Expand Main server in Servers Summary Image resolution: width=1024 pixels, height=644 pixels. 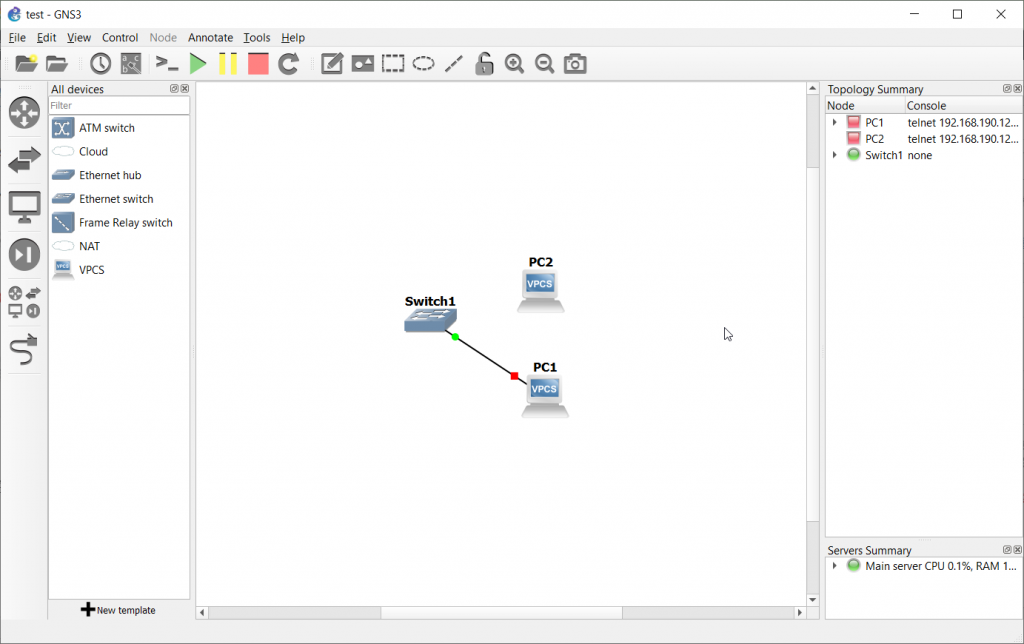pyautogui.click(x=835, y=566)
